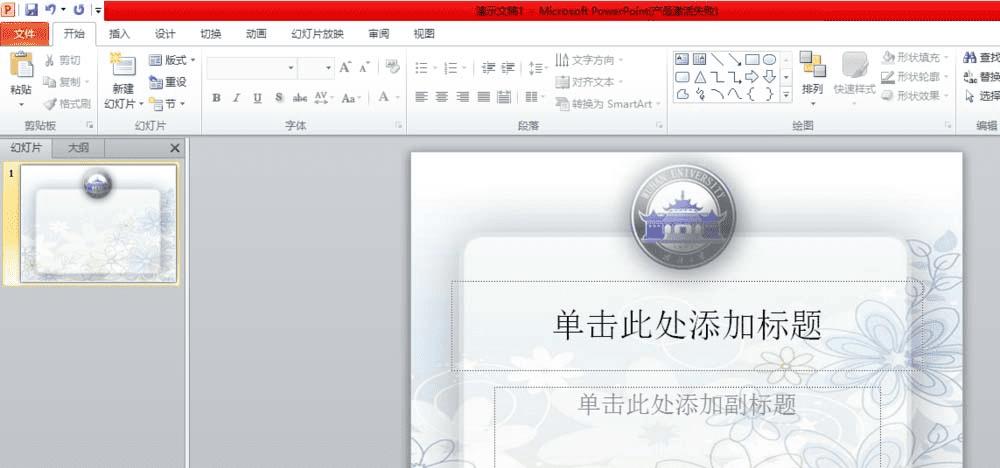Switch to the 幻灯片放映 Slide Show tab
Image resolution: width=1000 pixels, height=468 pixels.
pos(318,34)
